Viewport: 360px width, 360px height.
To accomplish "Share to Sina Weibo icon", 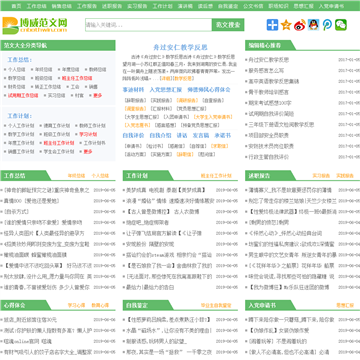I will (300, 25).
